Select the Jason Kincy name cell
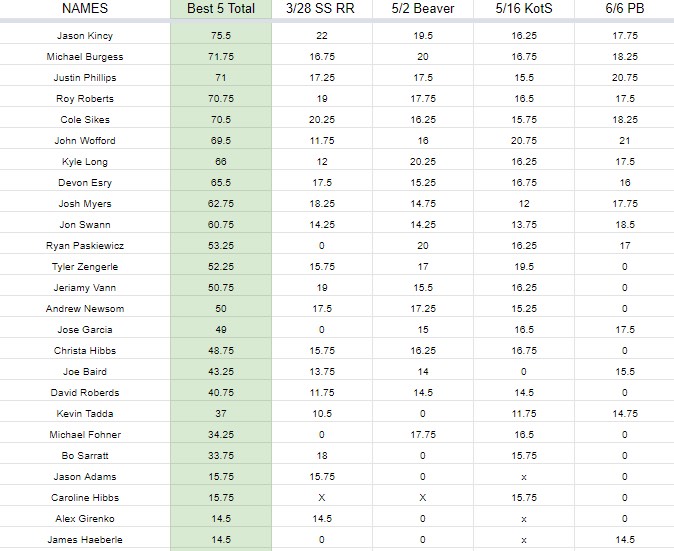The height and width of the screenshot is (551, 674). 85,36
